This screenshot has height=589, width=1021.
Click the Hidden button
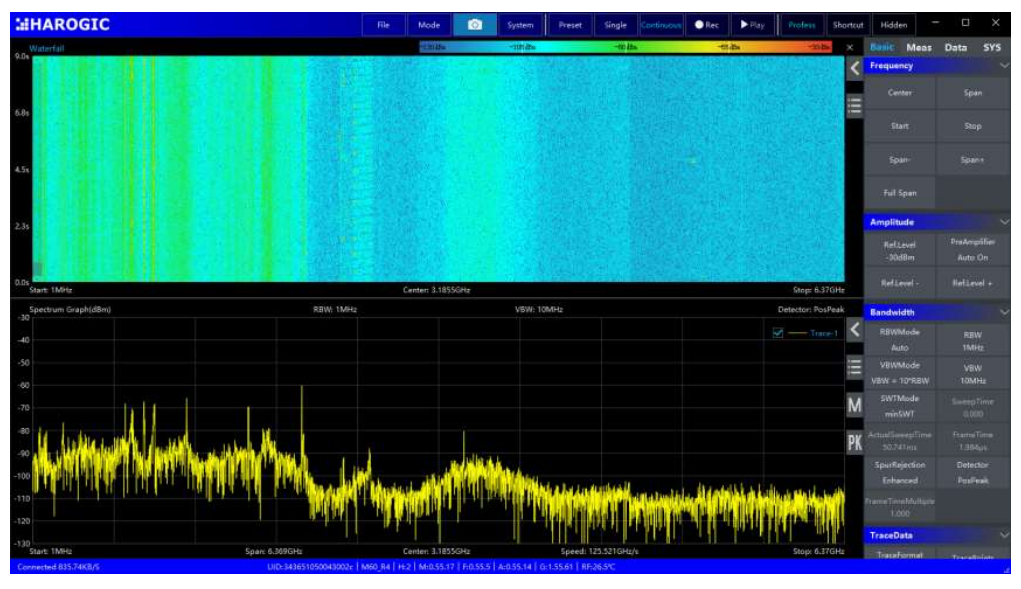(x=893, y=25)
